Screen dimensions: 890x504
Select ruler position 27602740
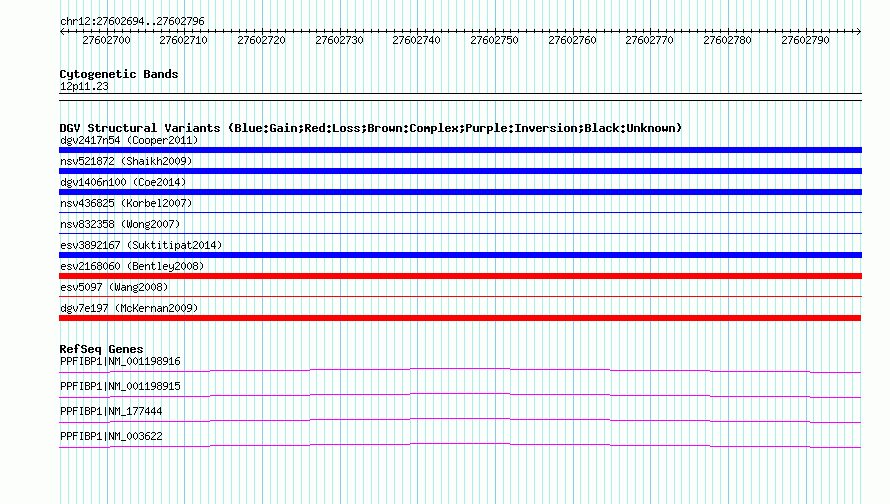[417, 40]
